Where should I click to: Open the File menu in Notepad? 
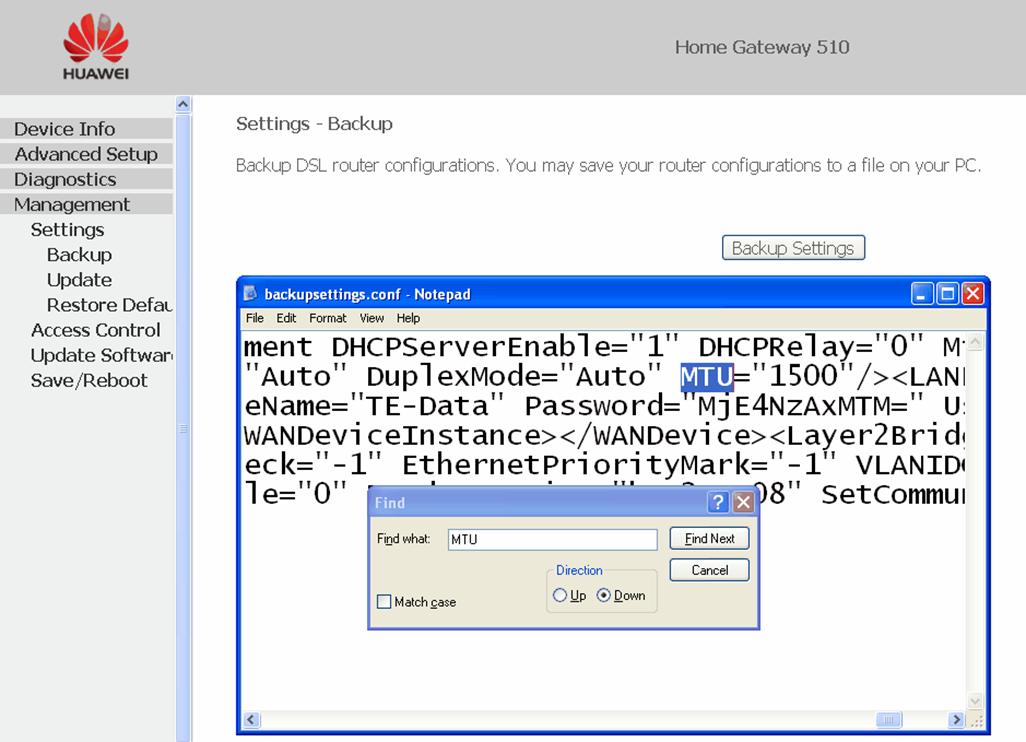(254, 318)
